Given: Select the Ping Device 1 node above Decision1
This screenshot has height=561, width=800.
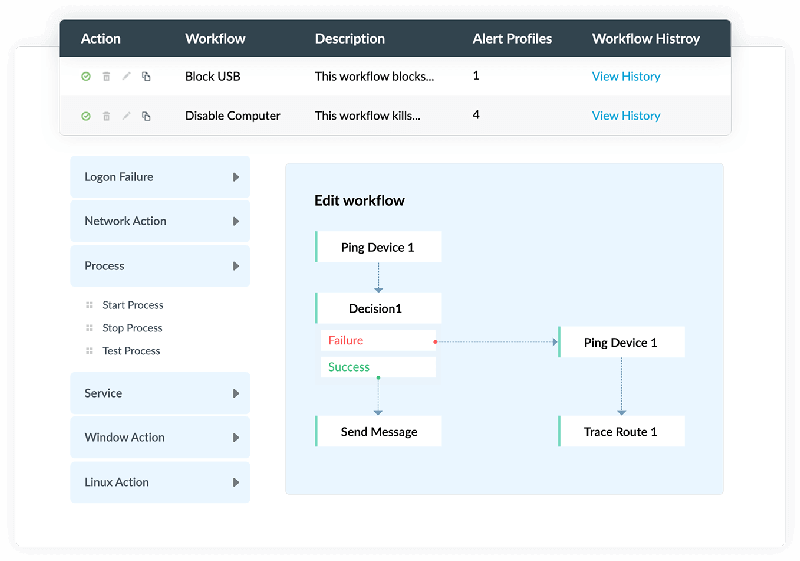Looking at the screenshot, I should coord(378,247).
